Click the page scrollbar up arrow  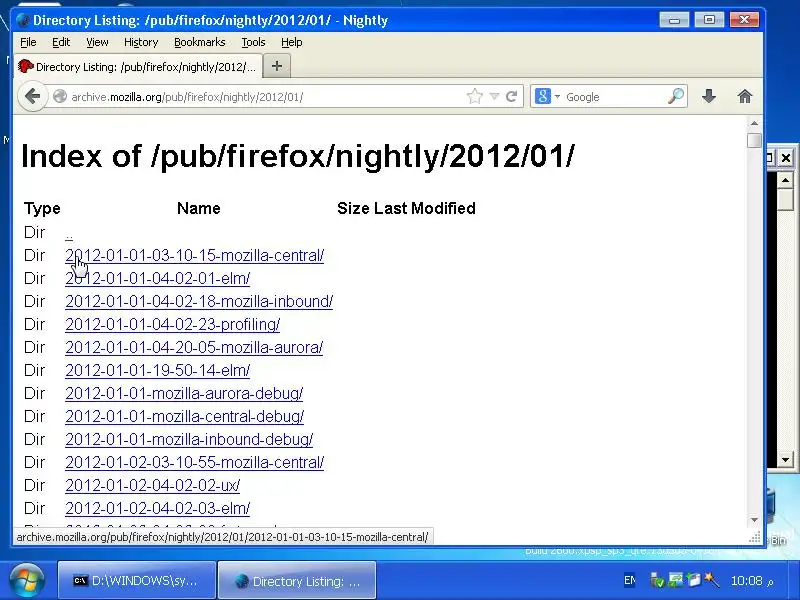pos(754,123)
